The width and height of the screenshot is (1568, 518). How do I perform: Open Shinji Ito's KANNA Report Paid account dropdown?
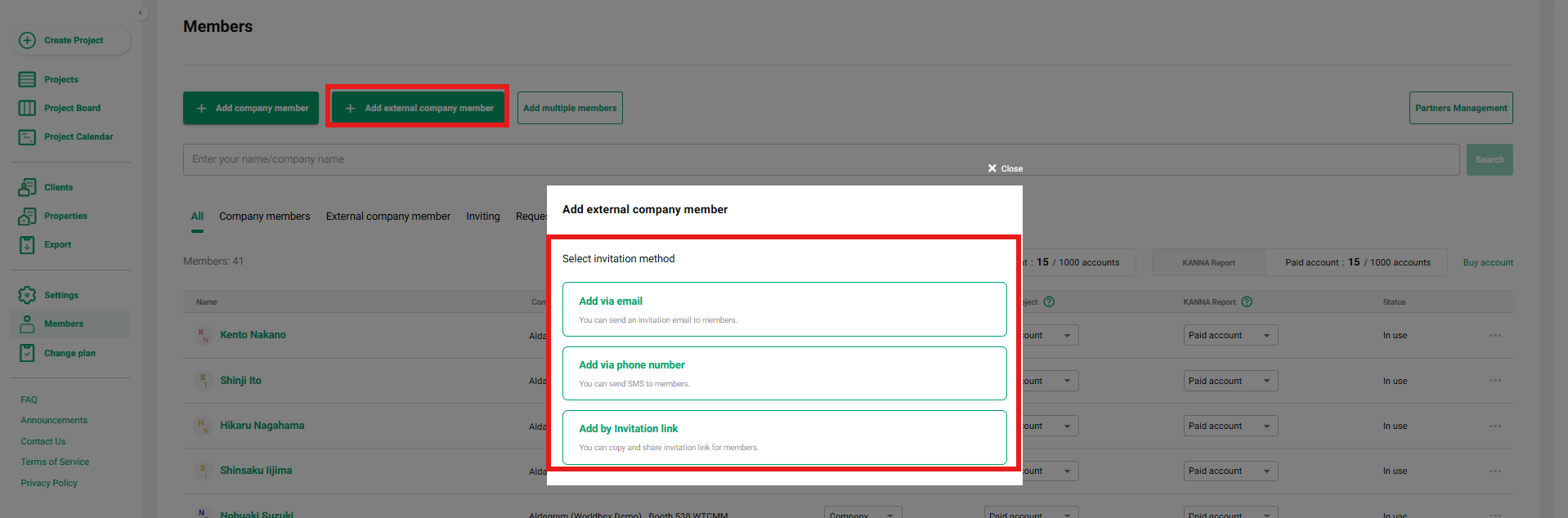point(1230,381)
